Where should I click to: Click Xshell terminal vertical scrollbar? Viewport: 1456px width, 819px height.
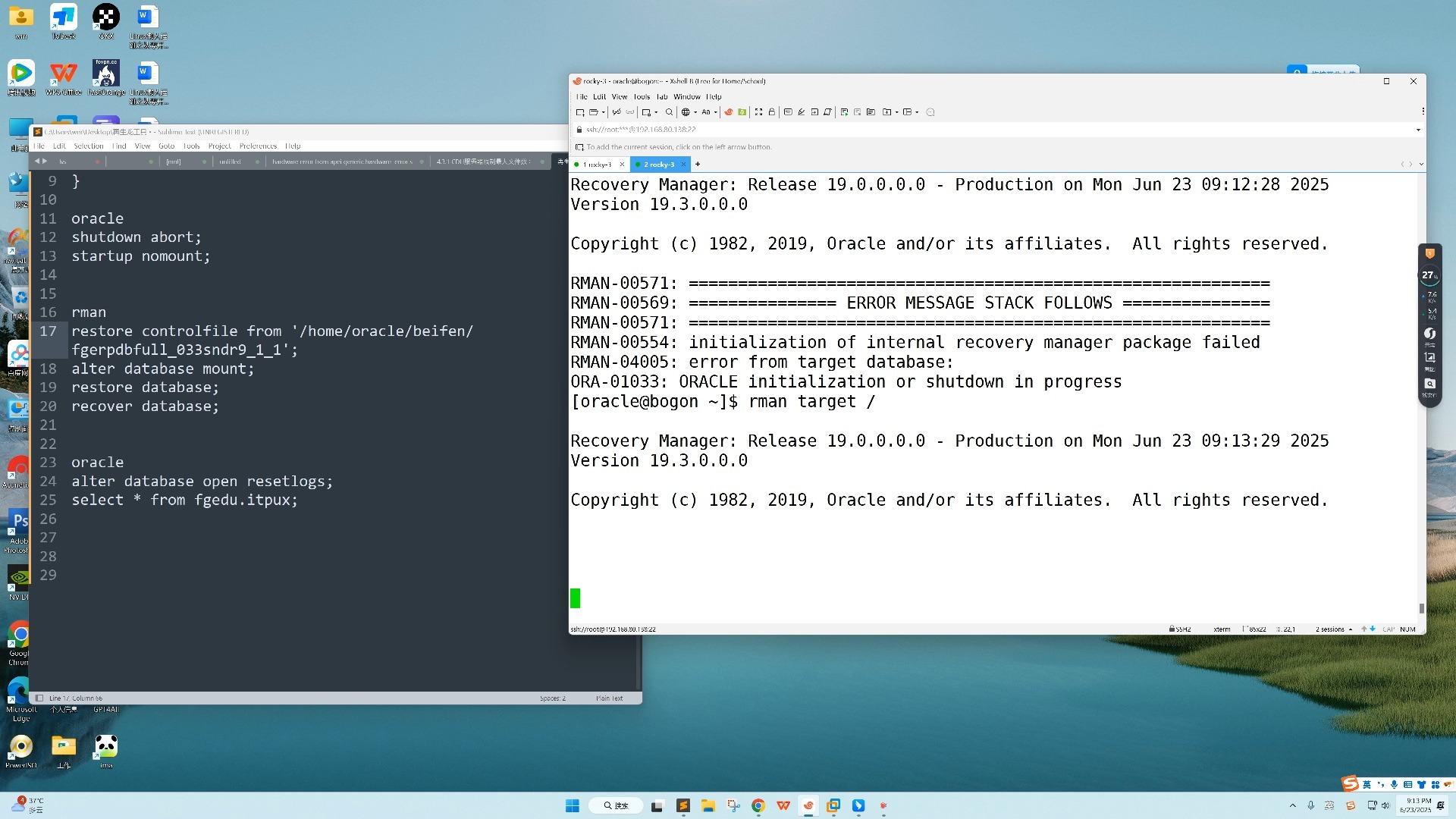(x=1421, y=608)
